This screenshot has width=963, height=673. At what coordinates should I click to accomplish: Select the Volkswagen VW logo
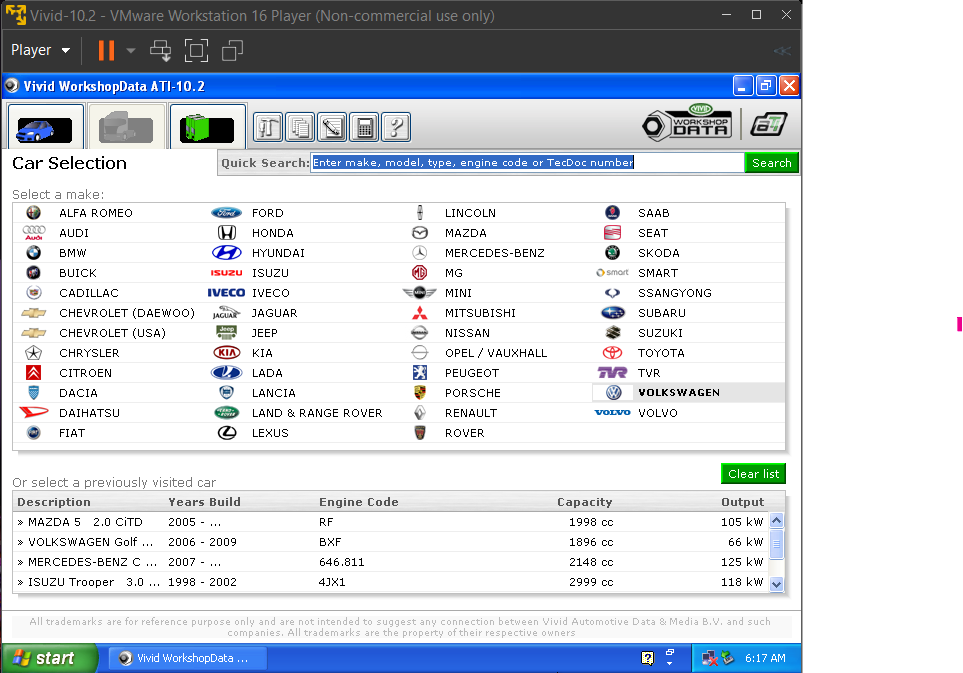click(x=614, y=393)
